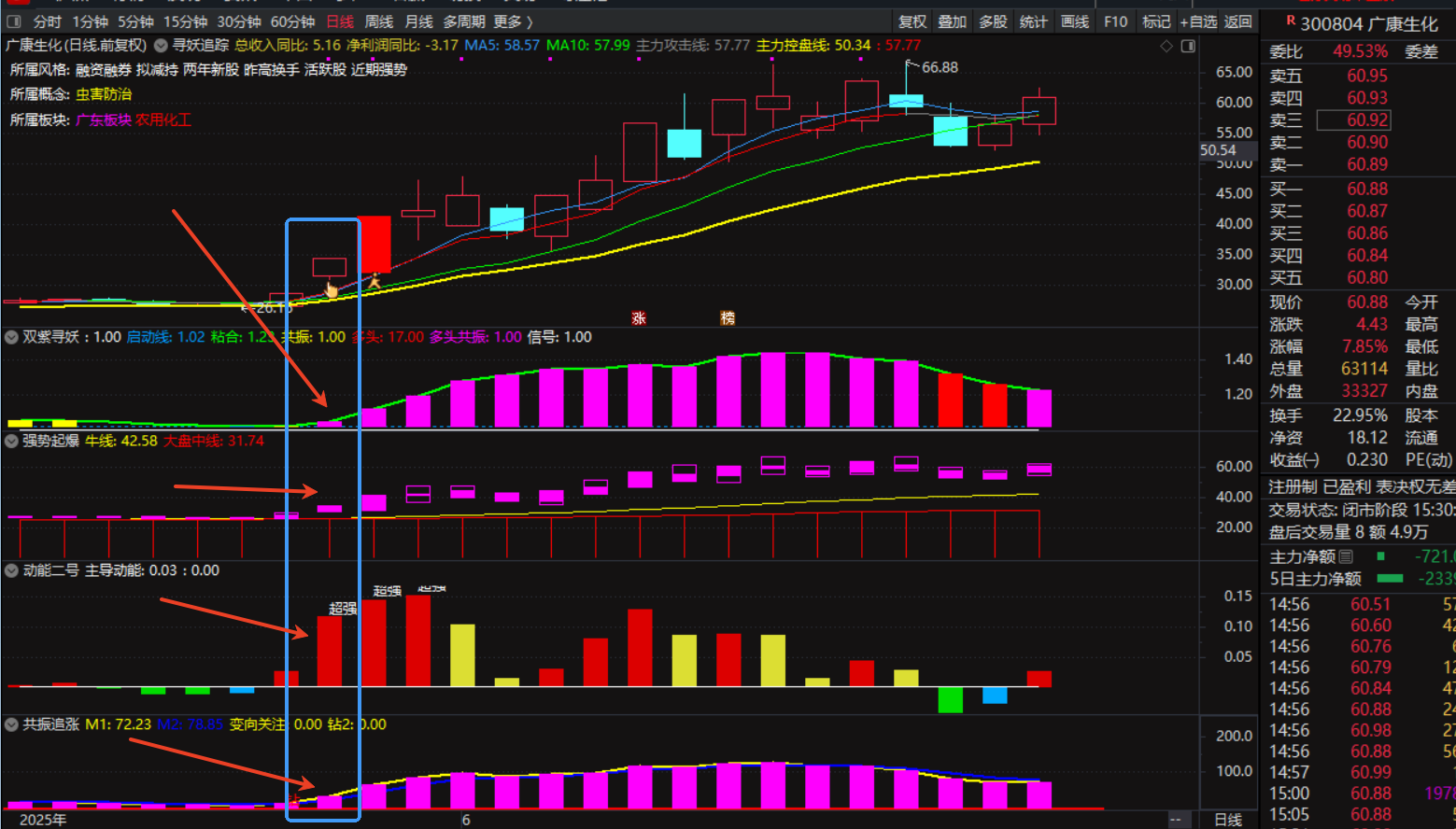
Task: Click the 画线 drawing tool button
Action: (x=1075, y=21)
